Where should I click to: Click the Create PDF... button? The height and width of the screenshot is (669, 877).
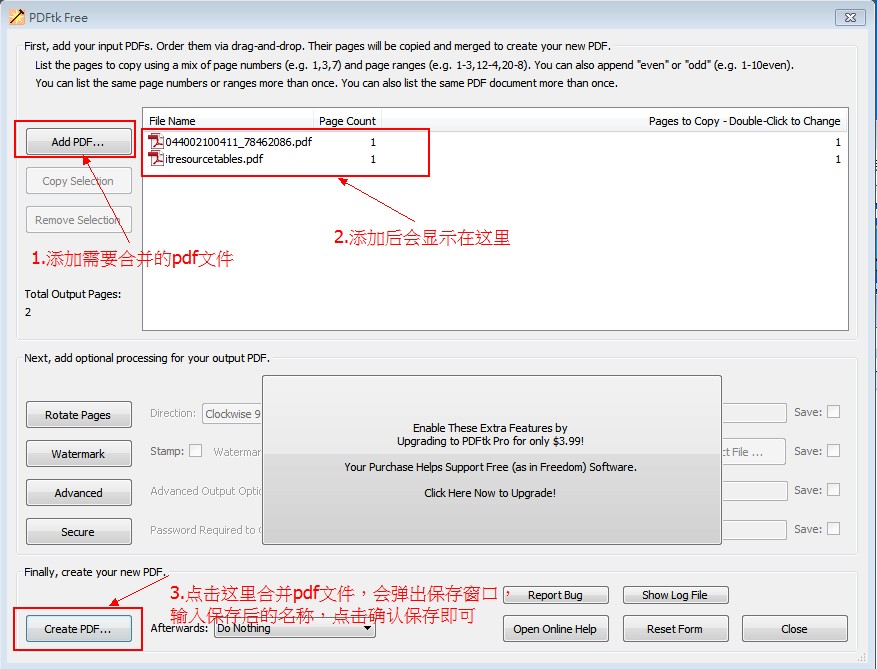coord(78,629)
